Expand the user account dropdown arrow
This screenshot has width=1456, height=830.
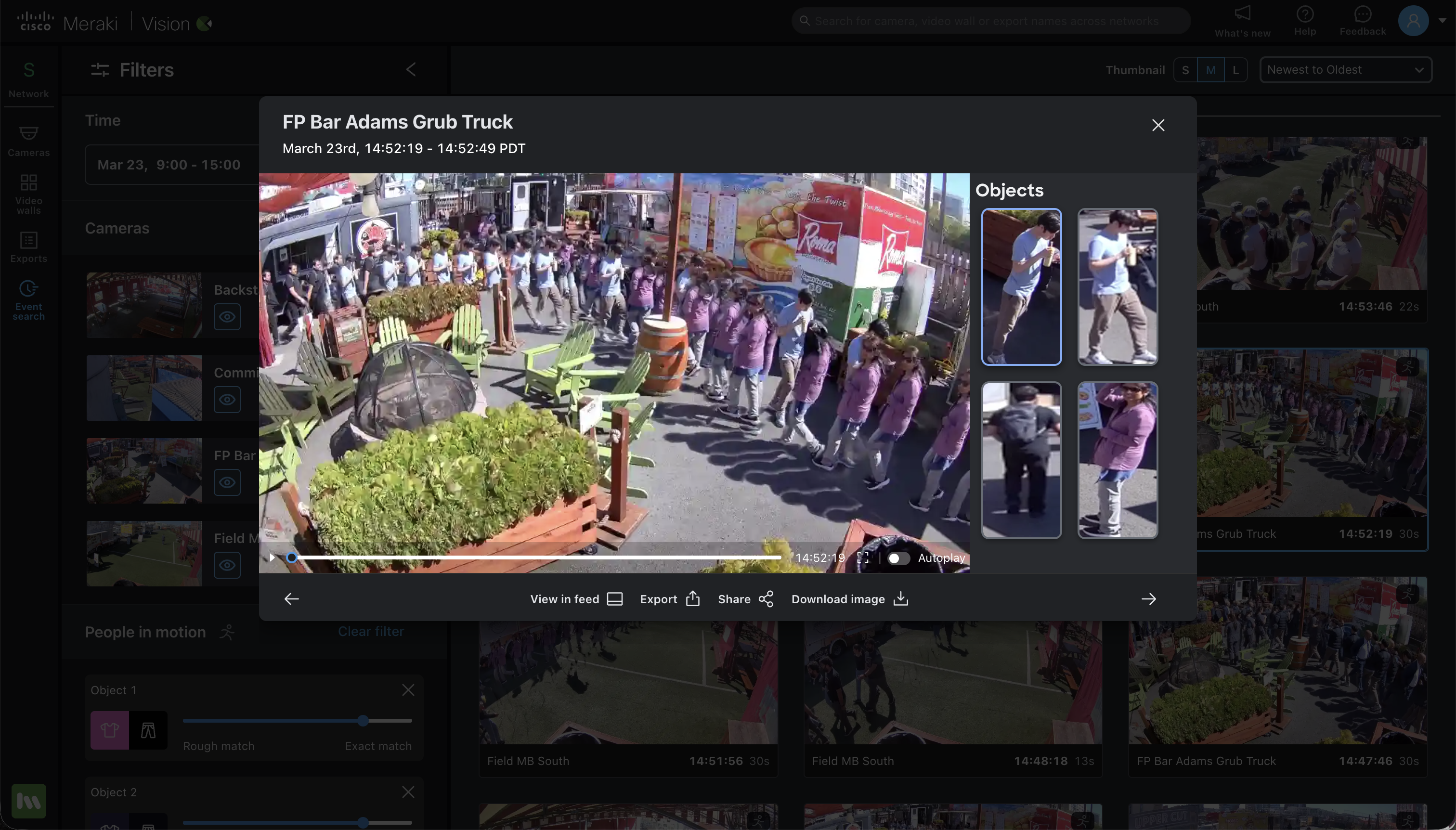[1443, 21]
